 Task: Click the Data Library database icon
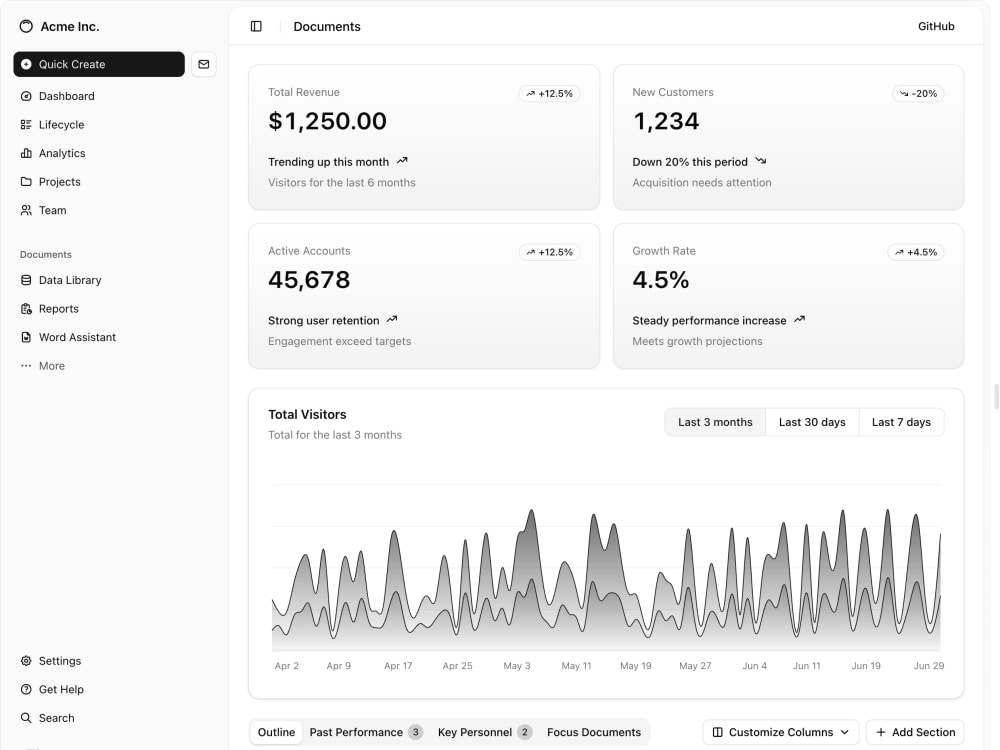(26, 280)
